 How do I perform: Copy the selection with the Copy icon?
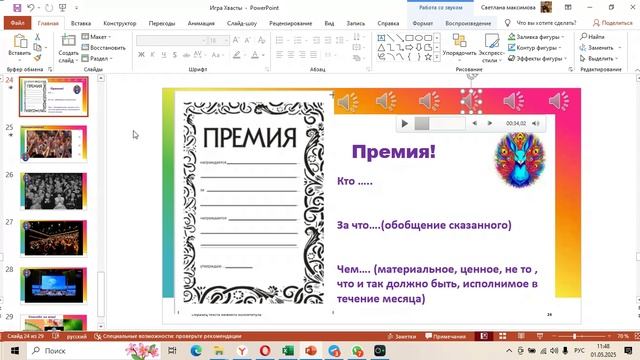click(x=37, y=47)
